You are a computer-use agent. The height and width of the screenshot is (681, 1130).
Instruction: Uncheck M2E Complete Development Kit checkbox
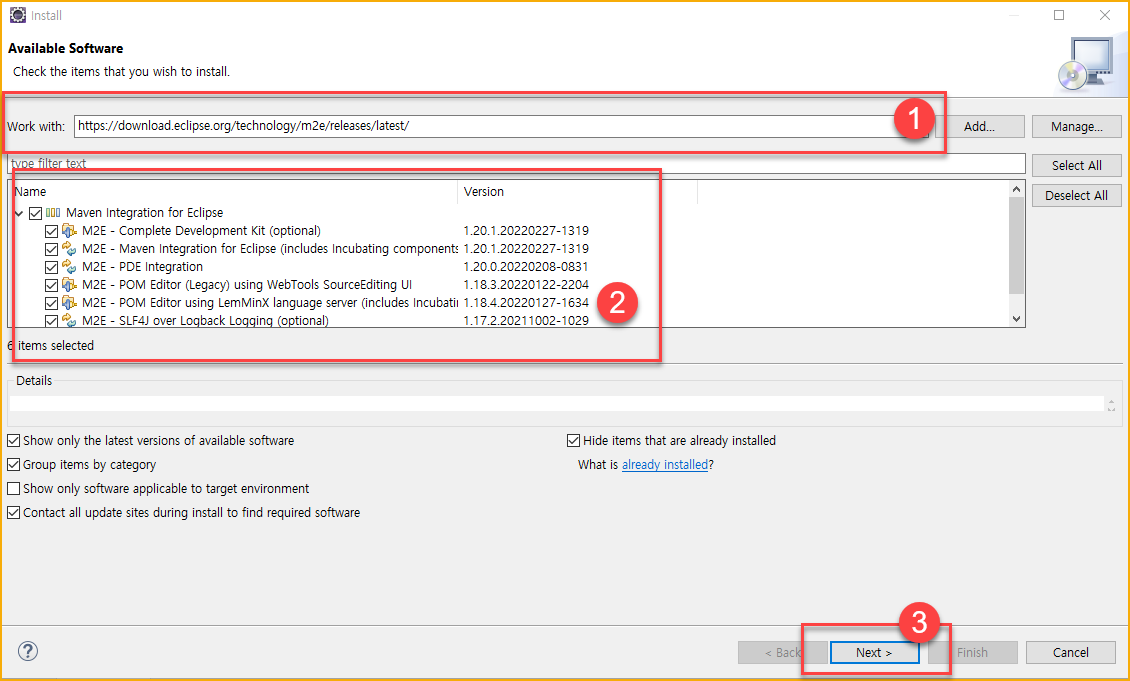[51, 231]
